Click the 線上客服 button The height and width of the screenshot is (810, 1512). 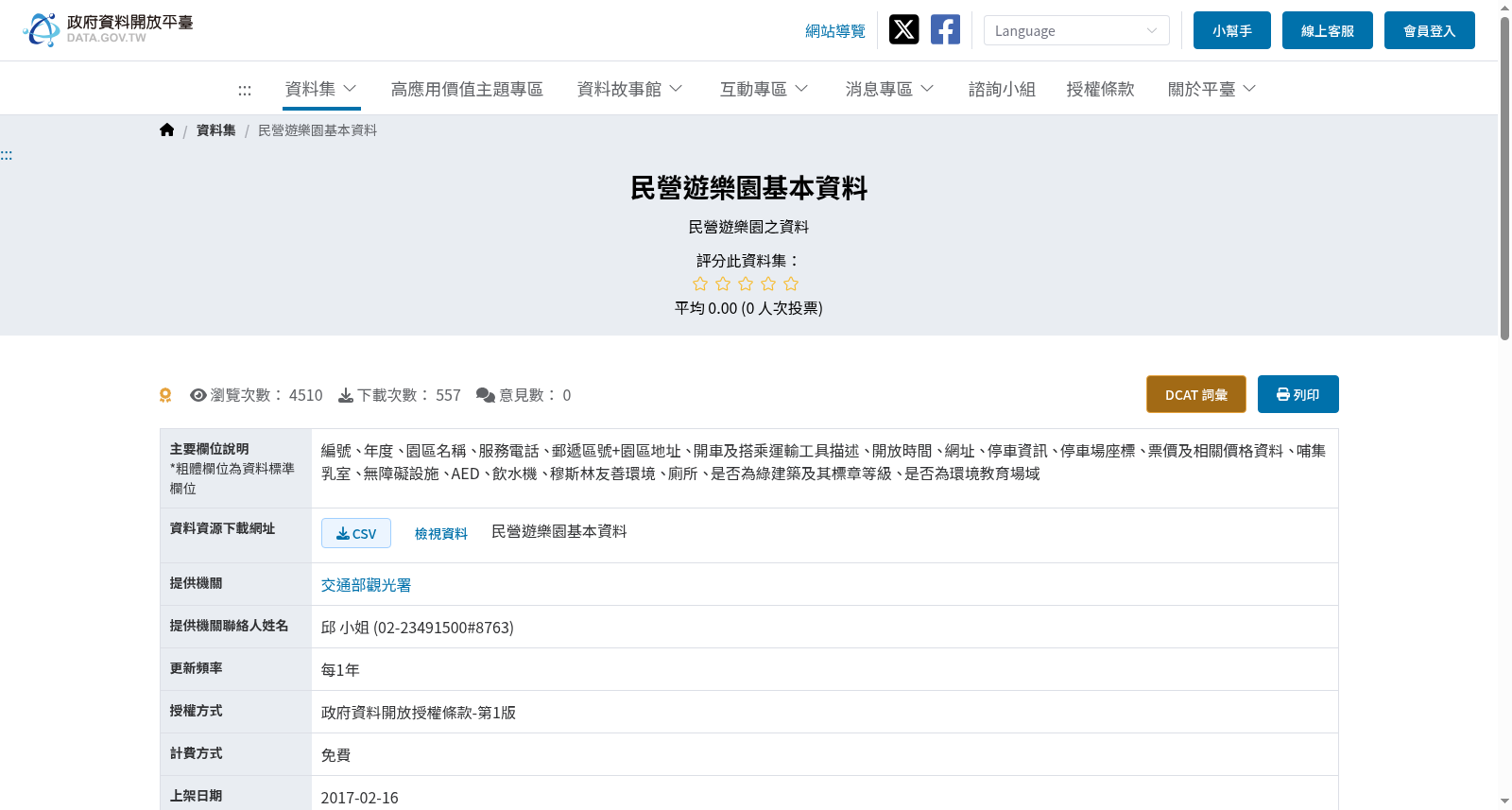coord(1328,30)
